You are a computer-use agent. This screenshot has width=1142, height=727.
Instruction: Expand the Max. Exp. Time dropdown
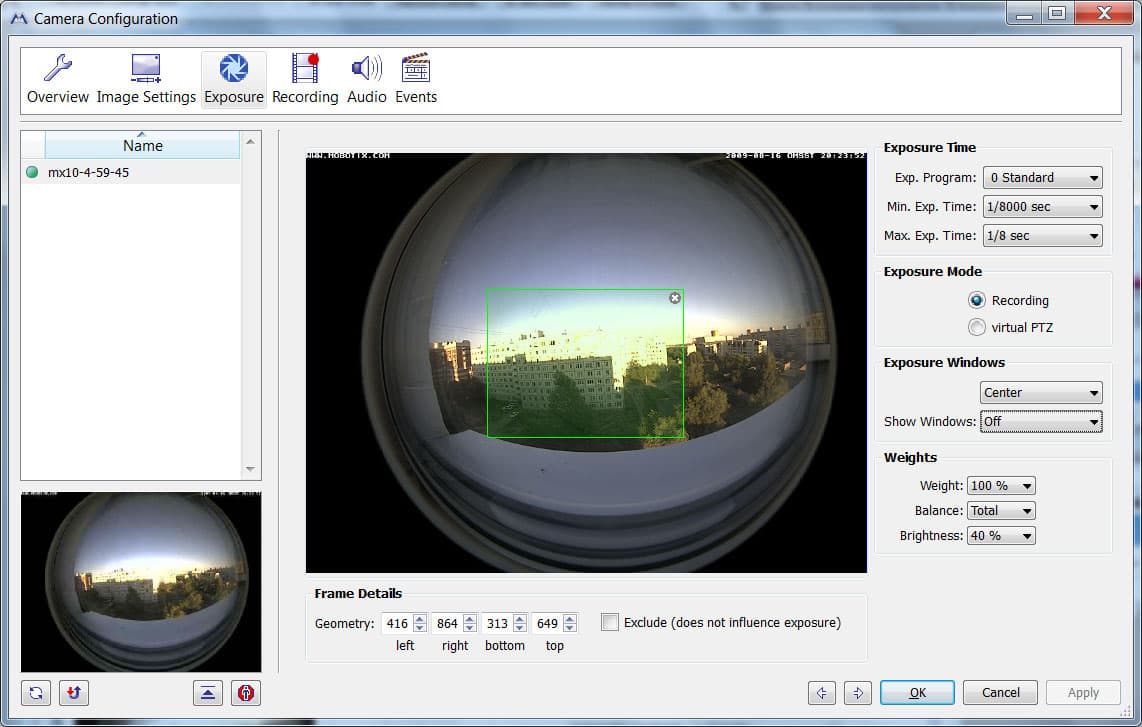tap(1042, 236)
